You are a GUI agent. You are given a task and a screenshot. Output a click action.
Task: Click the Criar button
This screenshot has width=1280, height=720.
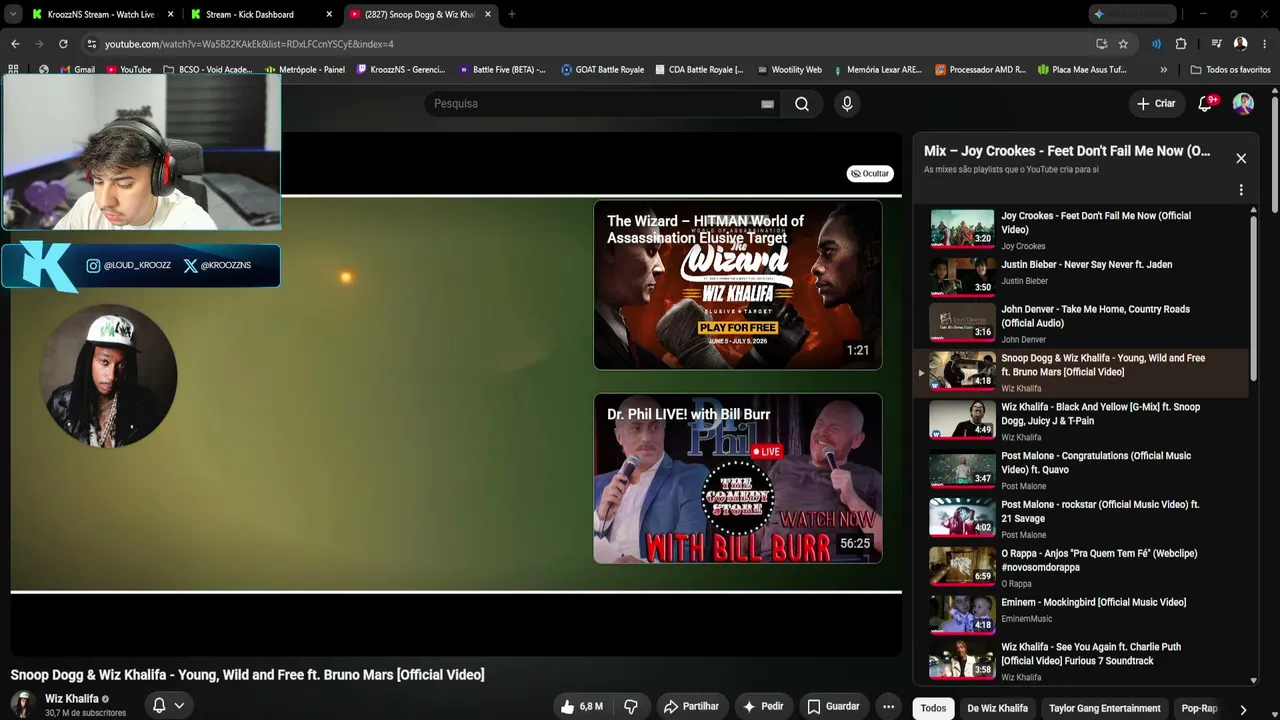(x=1156, y=104)
